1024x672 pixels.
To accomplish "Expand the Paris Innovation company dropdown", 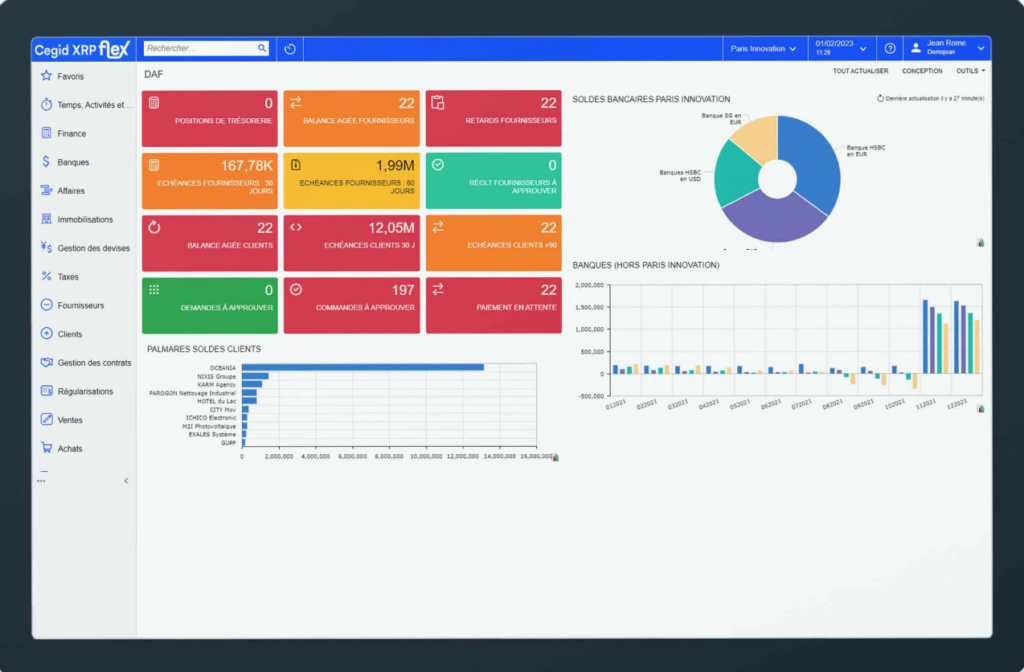I will (x=764, y=48).
